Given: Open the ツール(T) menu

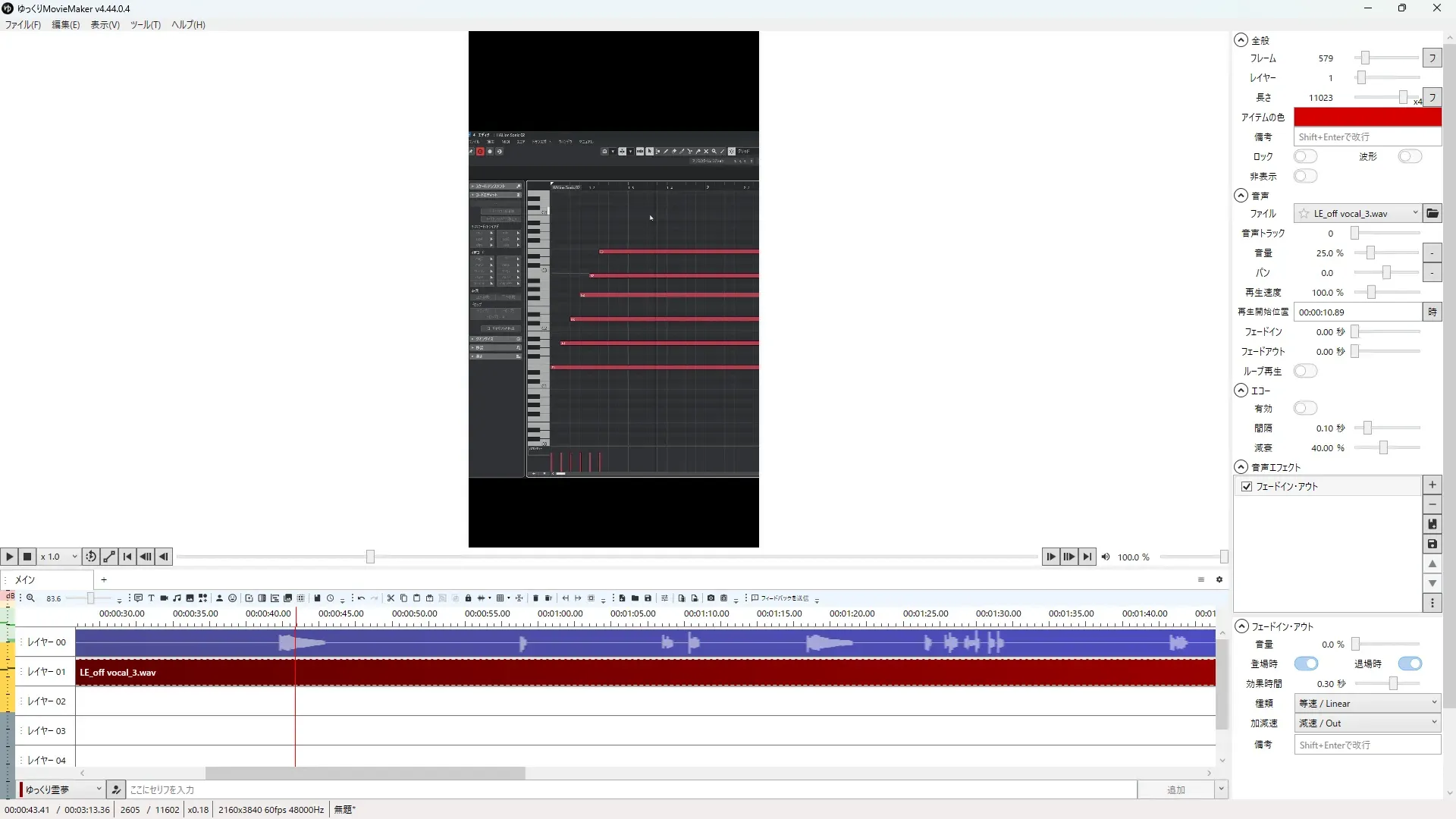Looking at the screenshot, I should [x=145, y=25].
